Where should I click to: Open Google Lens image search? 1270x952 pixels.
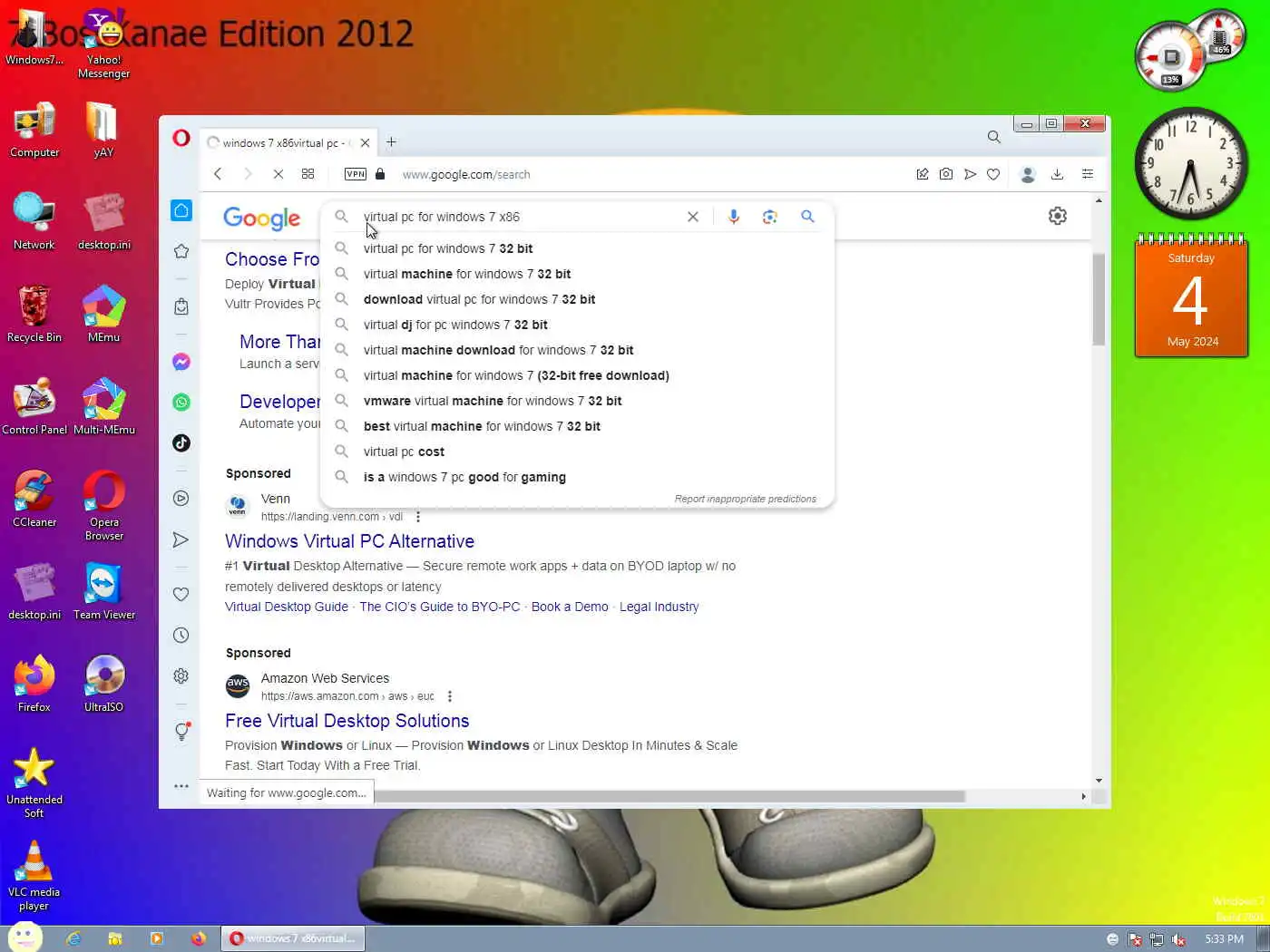tap(770, 217)
